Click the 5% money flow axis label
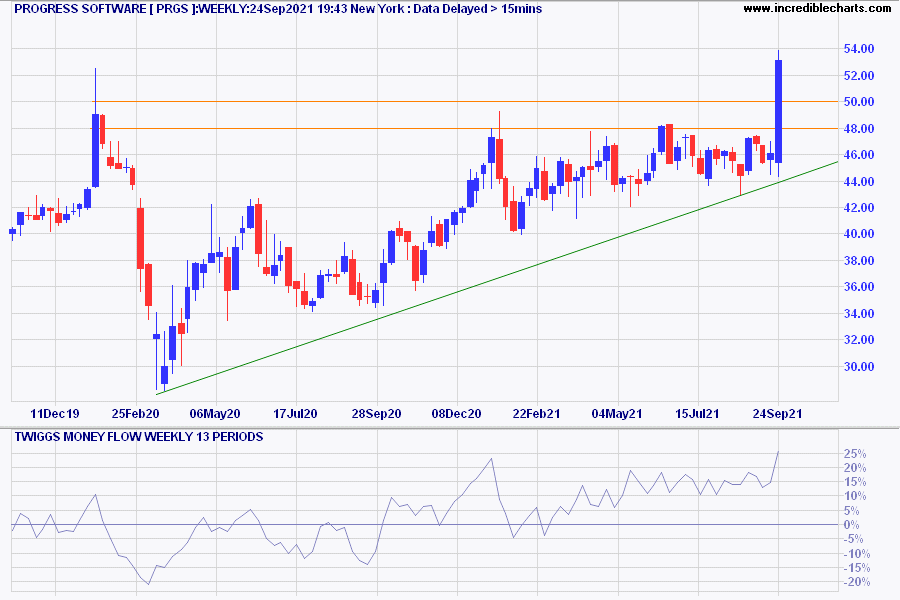This screenshot has height=600, width=900. [x=851, y=510]
